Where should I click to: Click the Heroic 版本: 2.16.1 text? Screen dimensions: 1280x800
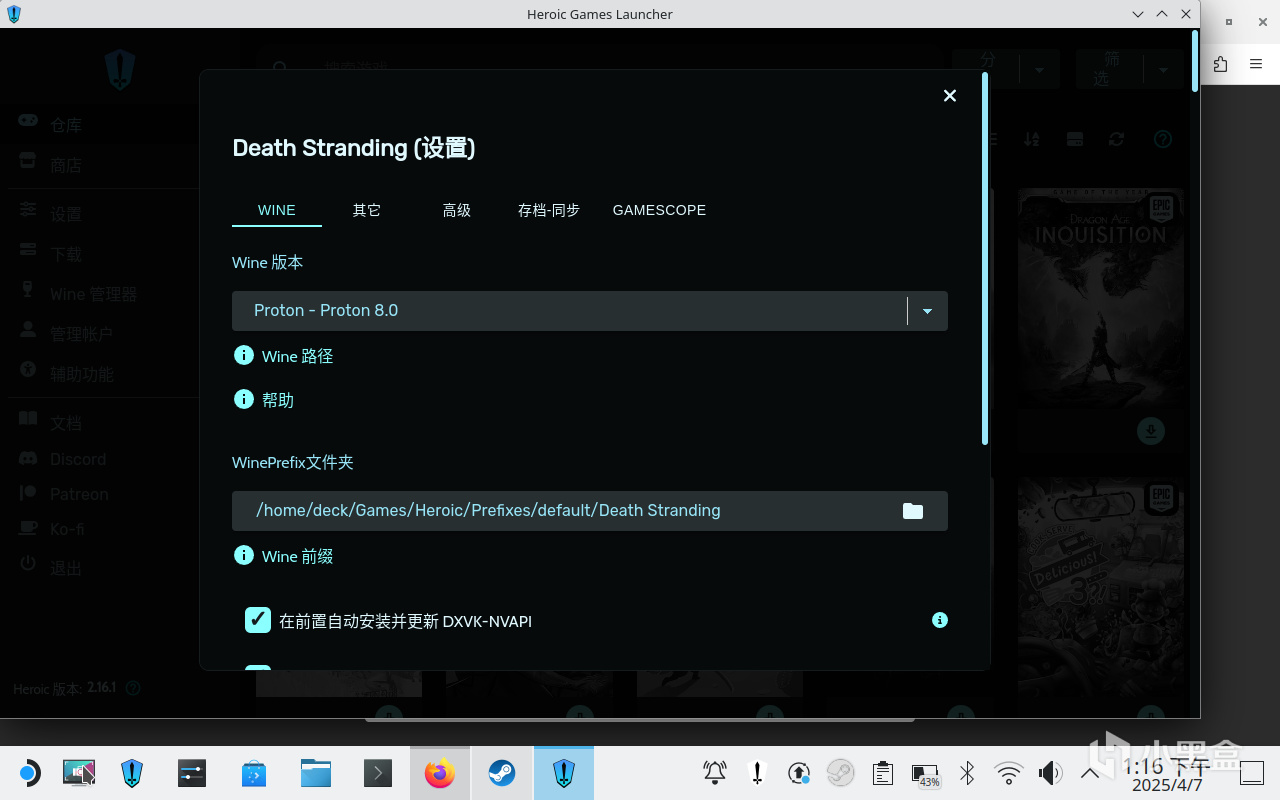tap(65, 689)
